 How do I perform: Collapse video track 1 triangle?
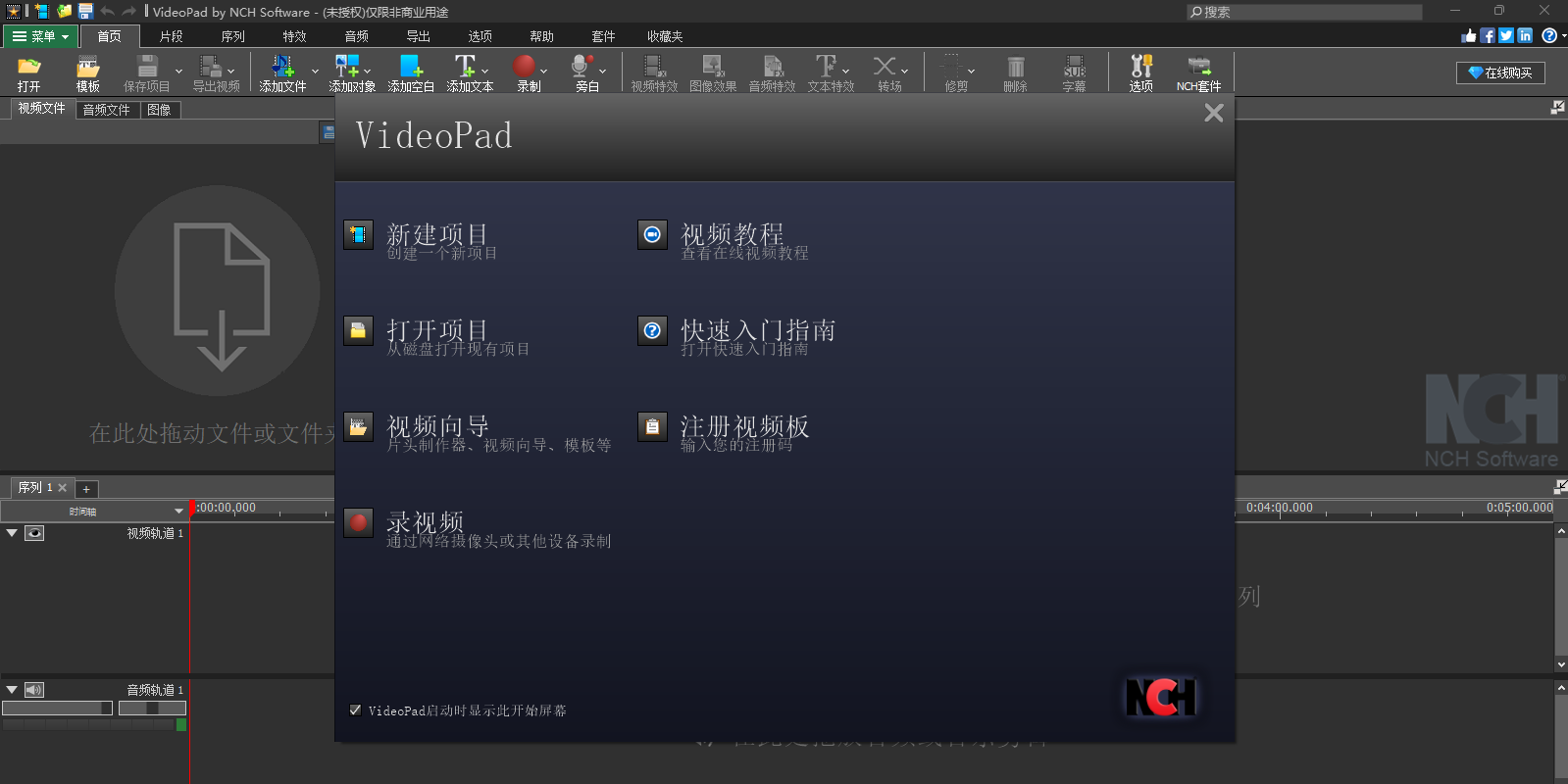tap(12, 533)
